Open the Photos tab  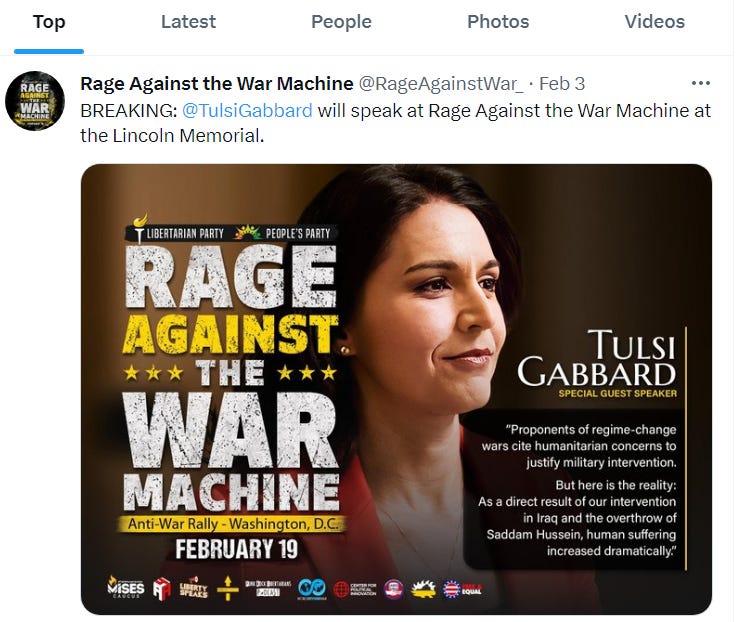(x=498, y=22)
